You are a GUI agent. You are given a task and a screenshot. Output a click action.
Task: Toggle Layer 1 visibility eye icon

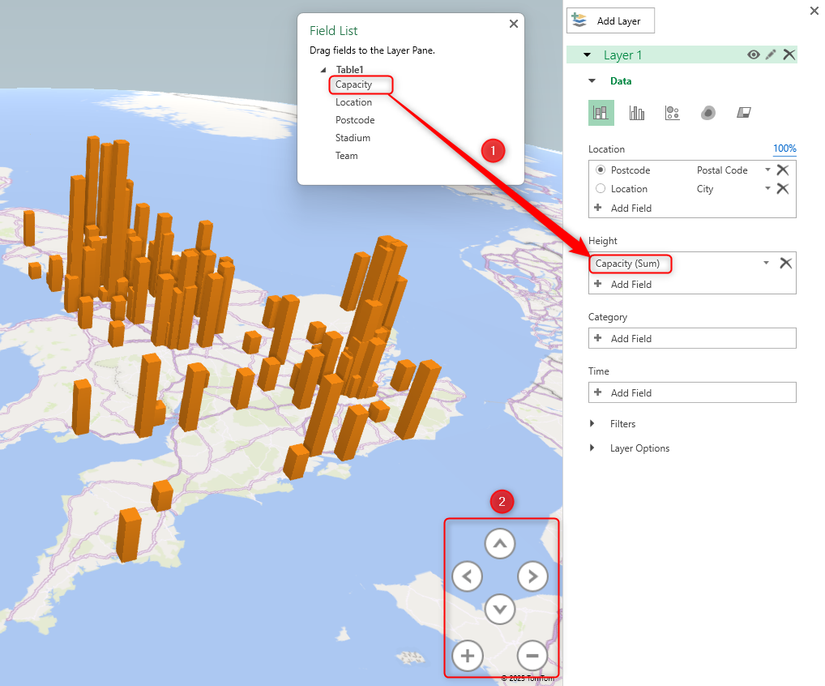pos(754,55)
